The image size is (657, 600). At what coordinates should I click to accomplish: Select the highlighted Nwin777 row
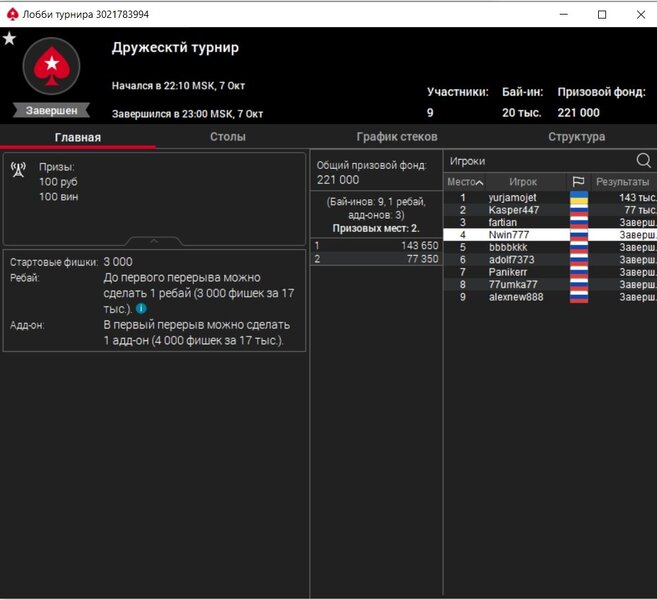[x=550, y=234]
